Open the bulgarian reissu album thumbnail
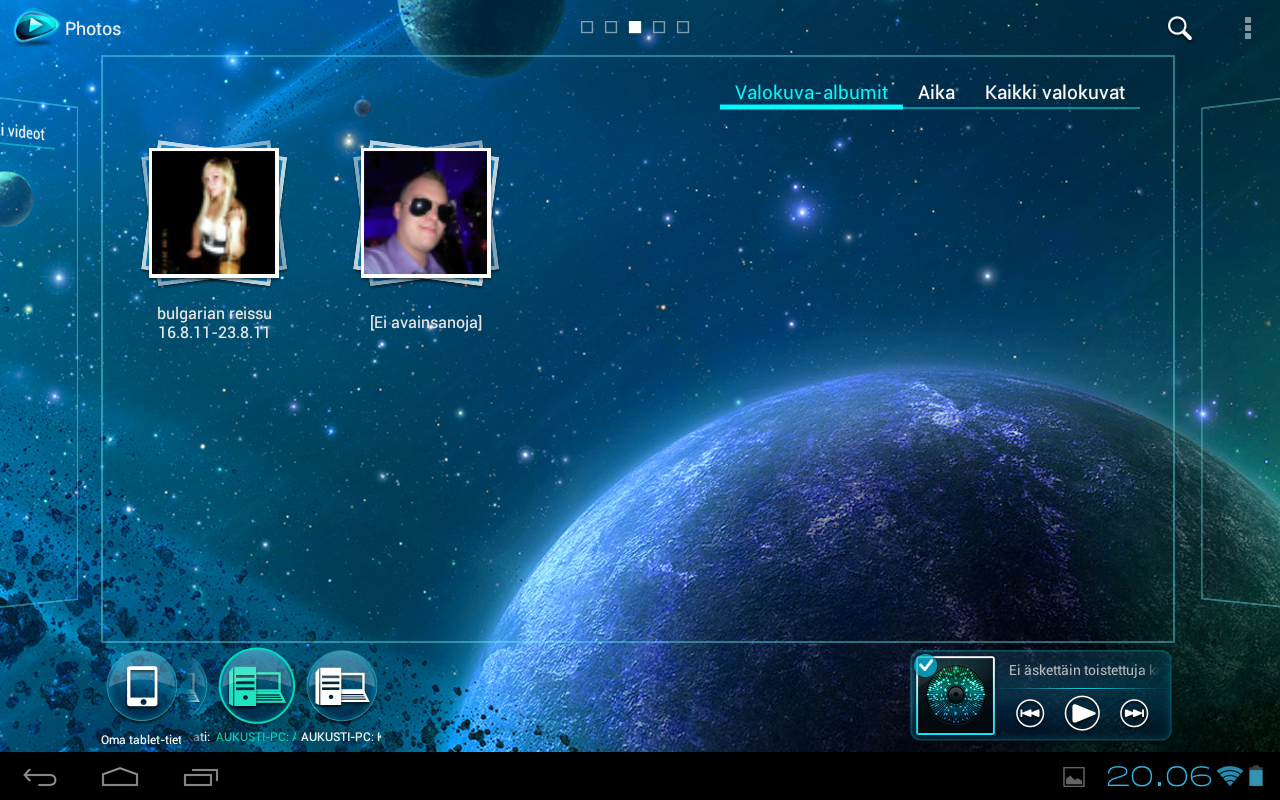1280x800 pixels. (x=213, y=213)
